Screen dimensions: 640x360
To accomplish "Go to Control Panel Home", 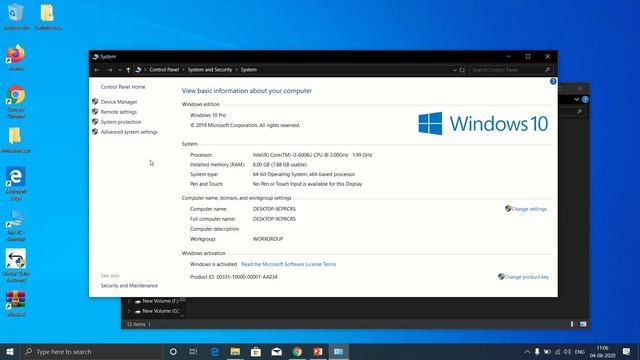I will coord(123,87).
